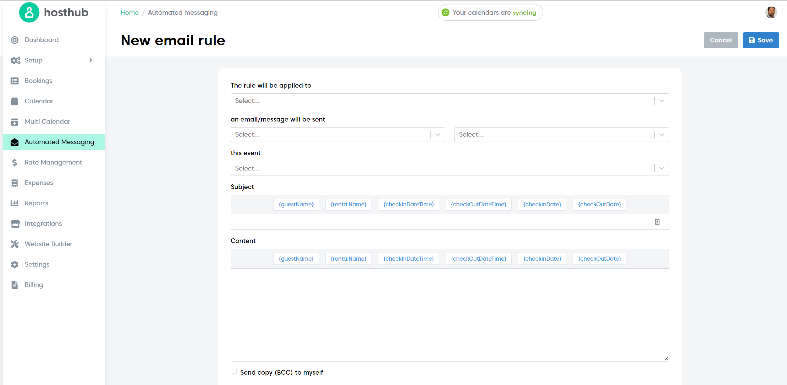This screenshot has width=787, height=385.
Task: Follow the Home breadcrumb link
Action: click(x=129, y=13)
